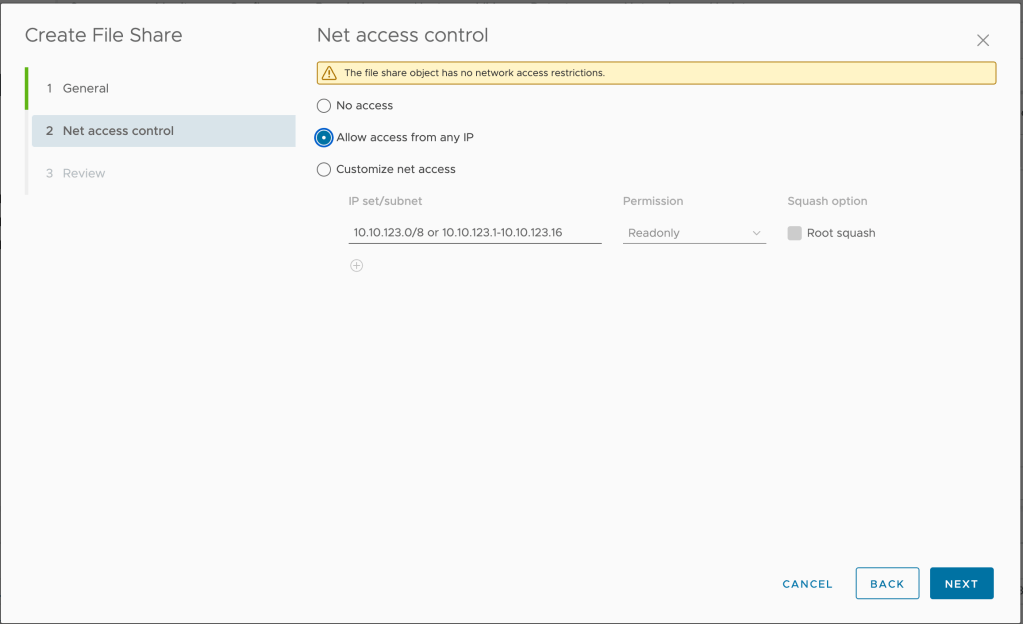
Task: Click the Squash option column header
Action: click(827, 201)
